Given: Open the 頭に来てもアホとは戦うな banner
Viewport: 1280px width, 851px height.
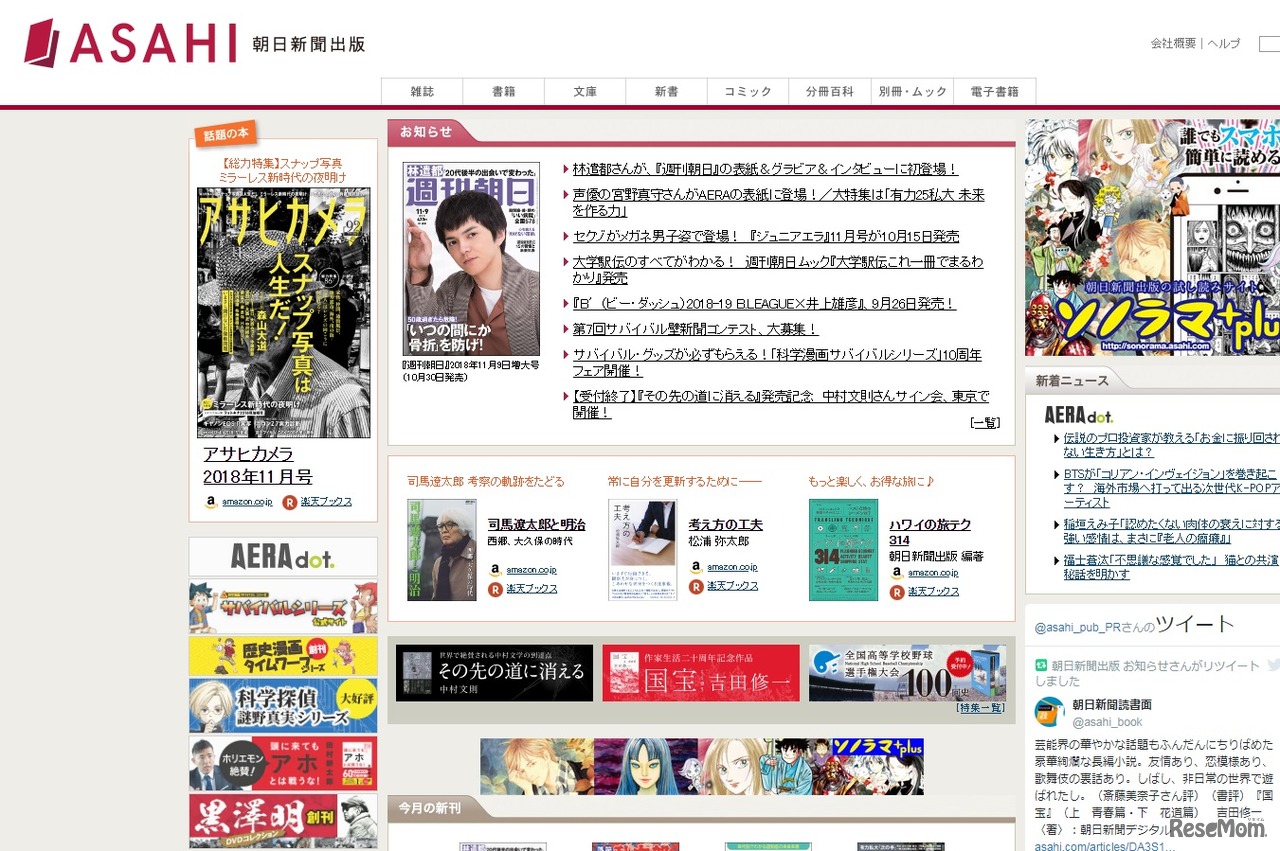Looking at the screenshot, I should click(283, 764).
